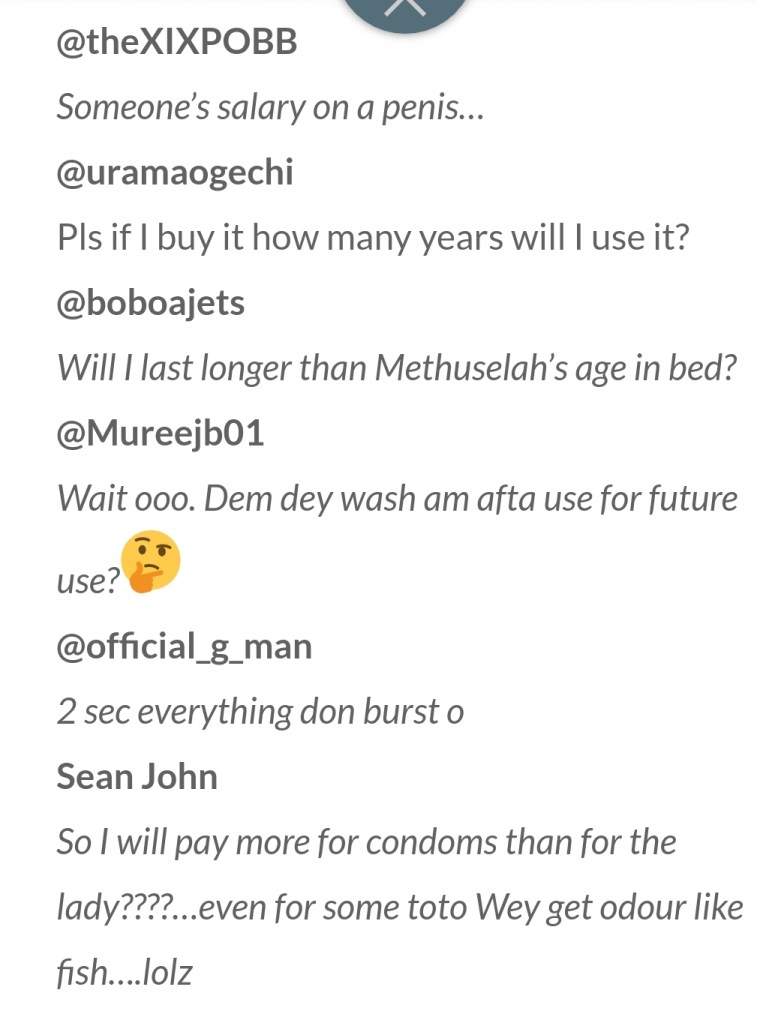Image resolution: width=757 pixels, height=1023 pixels.
Task: Click the "2 sec everything don burst o" comment
Action: tap(260, 711)
